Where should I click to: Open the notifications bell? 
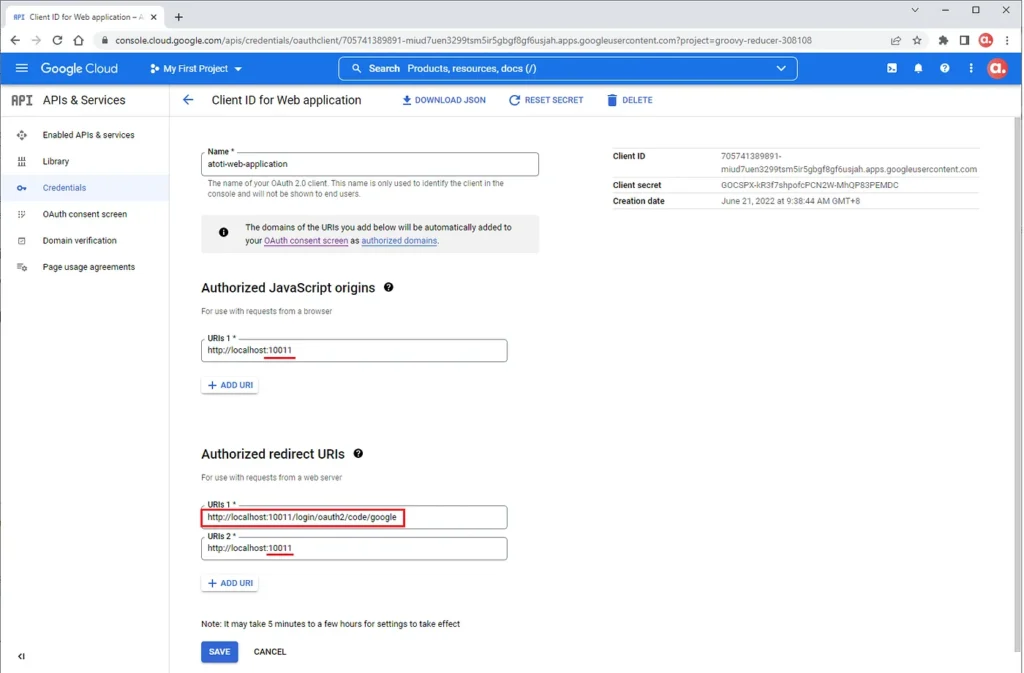[918, 69]
